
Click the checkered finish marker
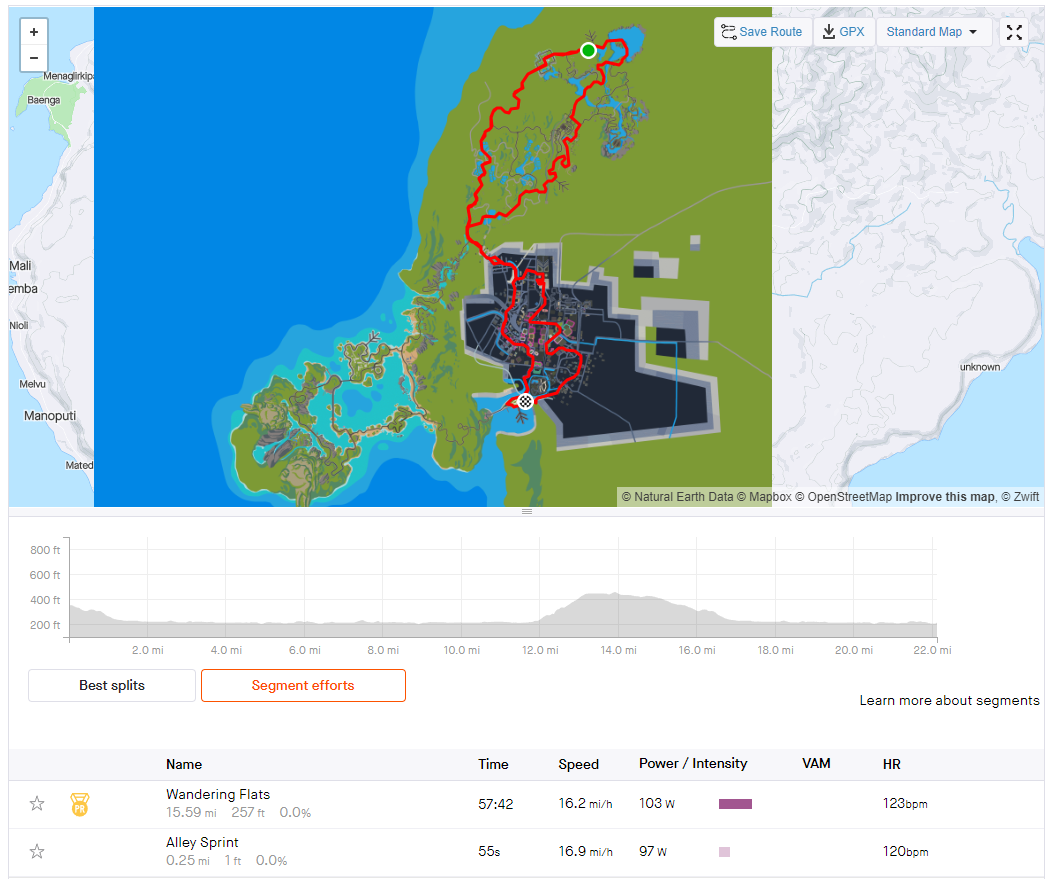pyautogui.click(x=526, y=401)
